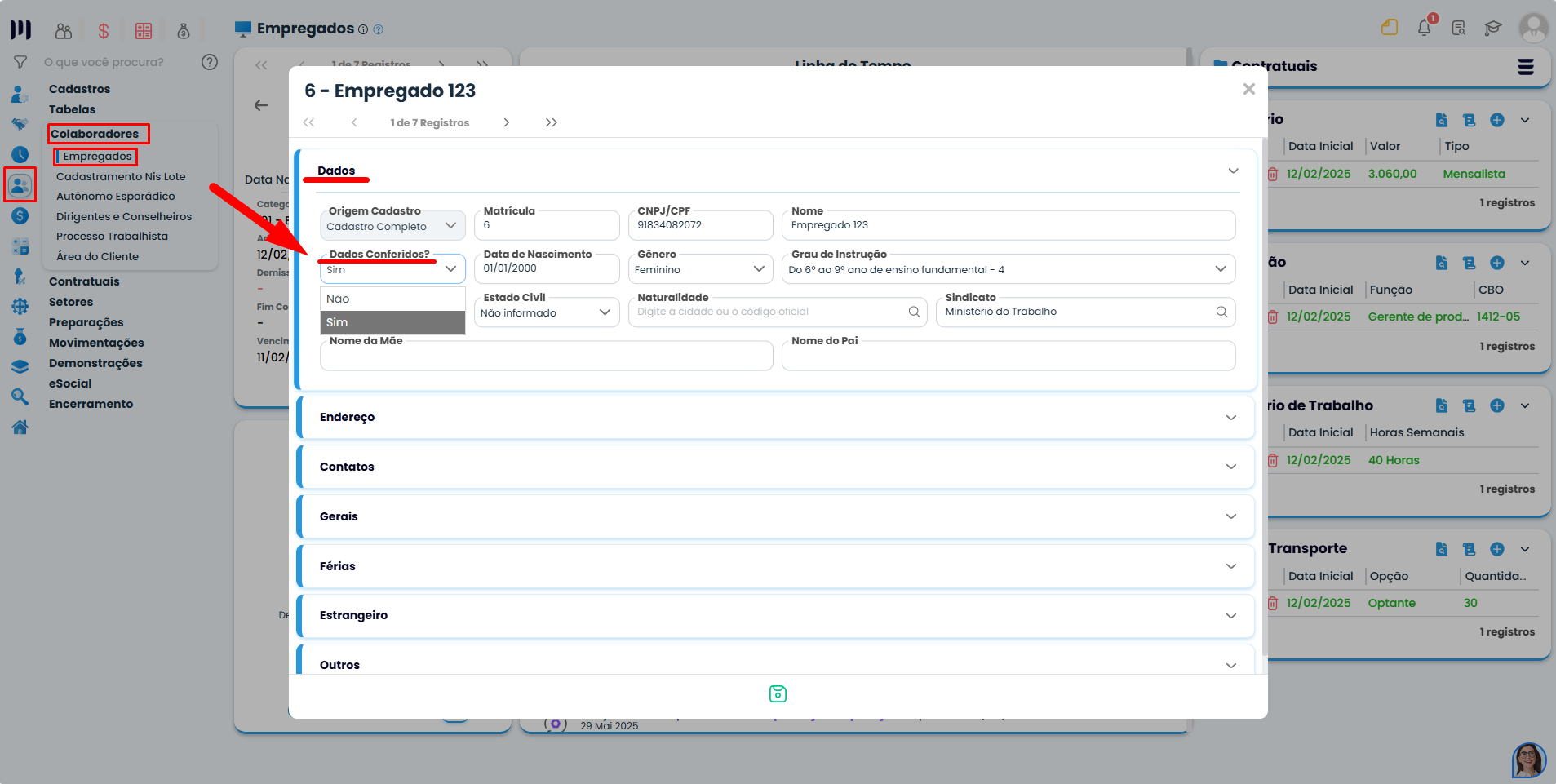Open the Dados Conferidos dropdown
Image resolution: width=1556 pixels, height=784 pixels.
tap(392, 269)
